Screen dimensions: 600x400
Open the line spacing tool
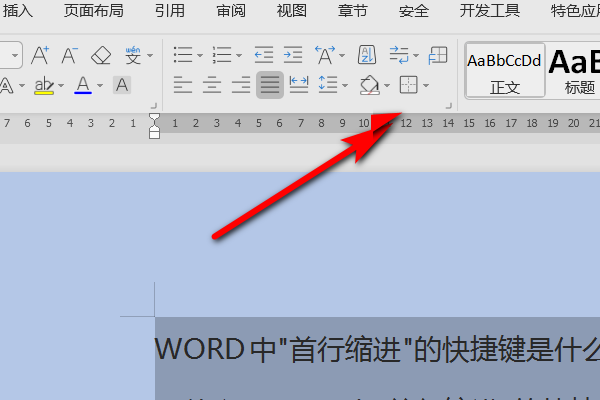328,85
